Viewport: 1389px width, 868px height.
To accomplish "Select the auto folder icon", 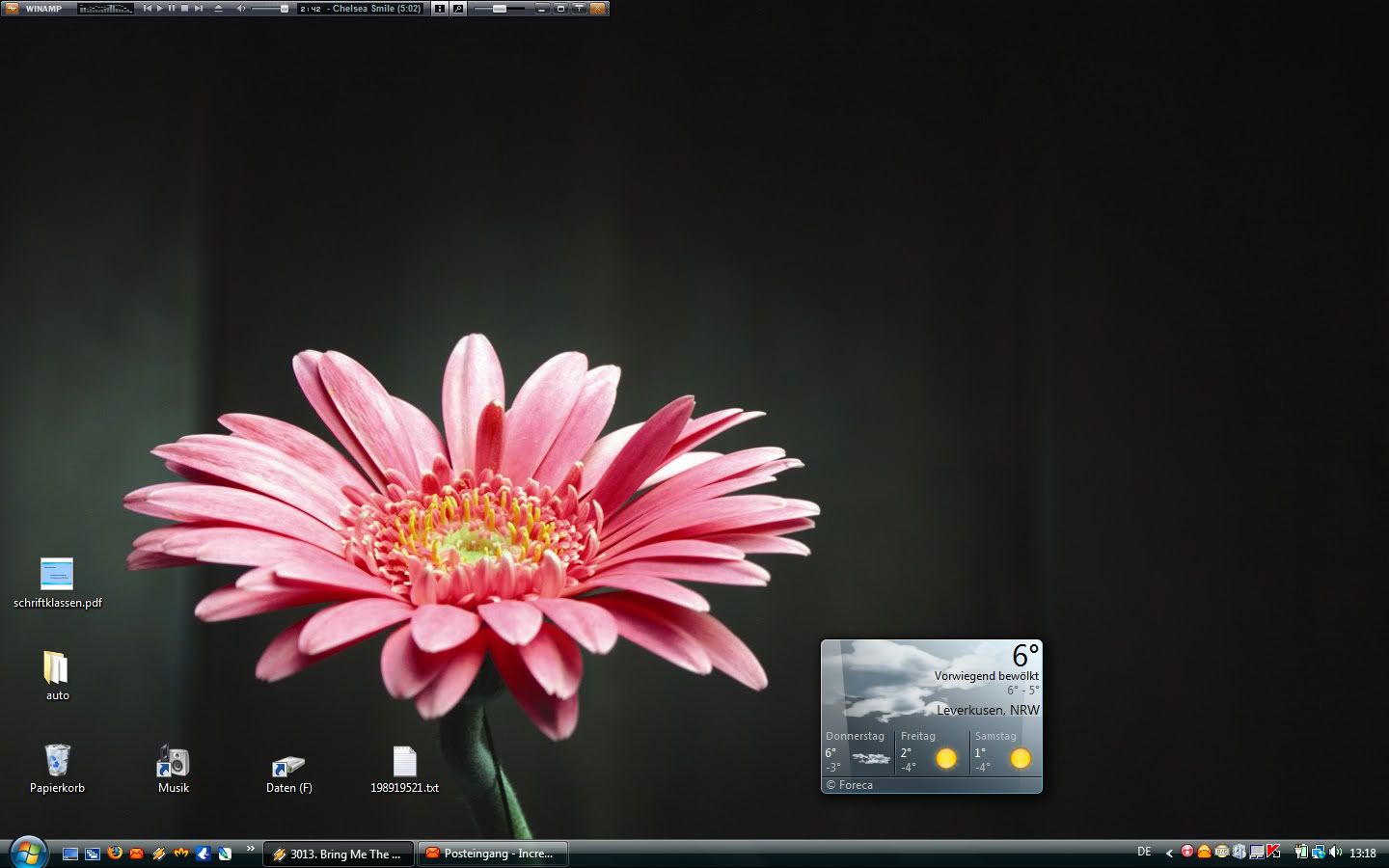I will [x=57, y=668].
